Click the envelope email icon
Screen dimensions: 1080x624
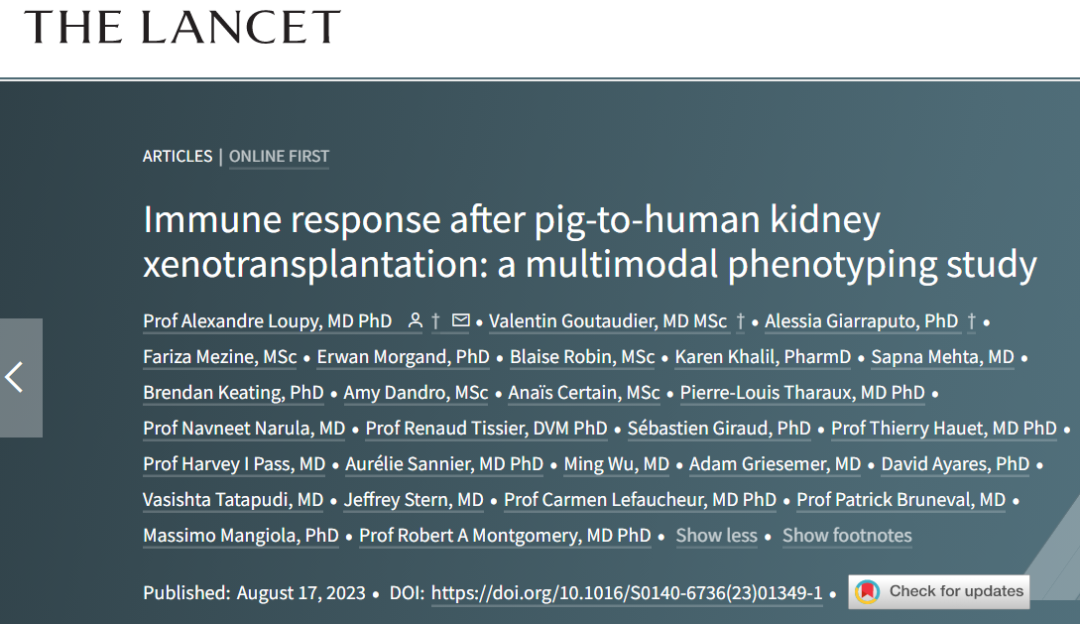click(460, 321)
